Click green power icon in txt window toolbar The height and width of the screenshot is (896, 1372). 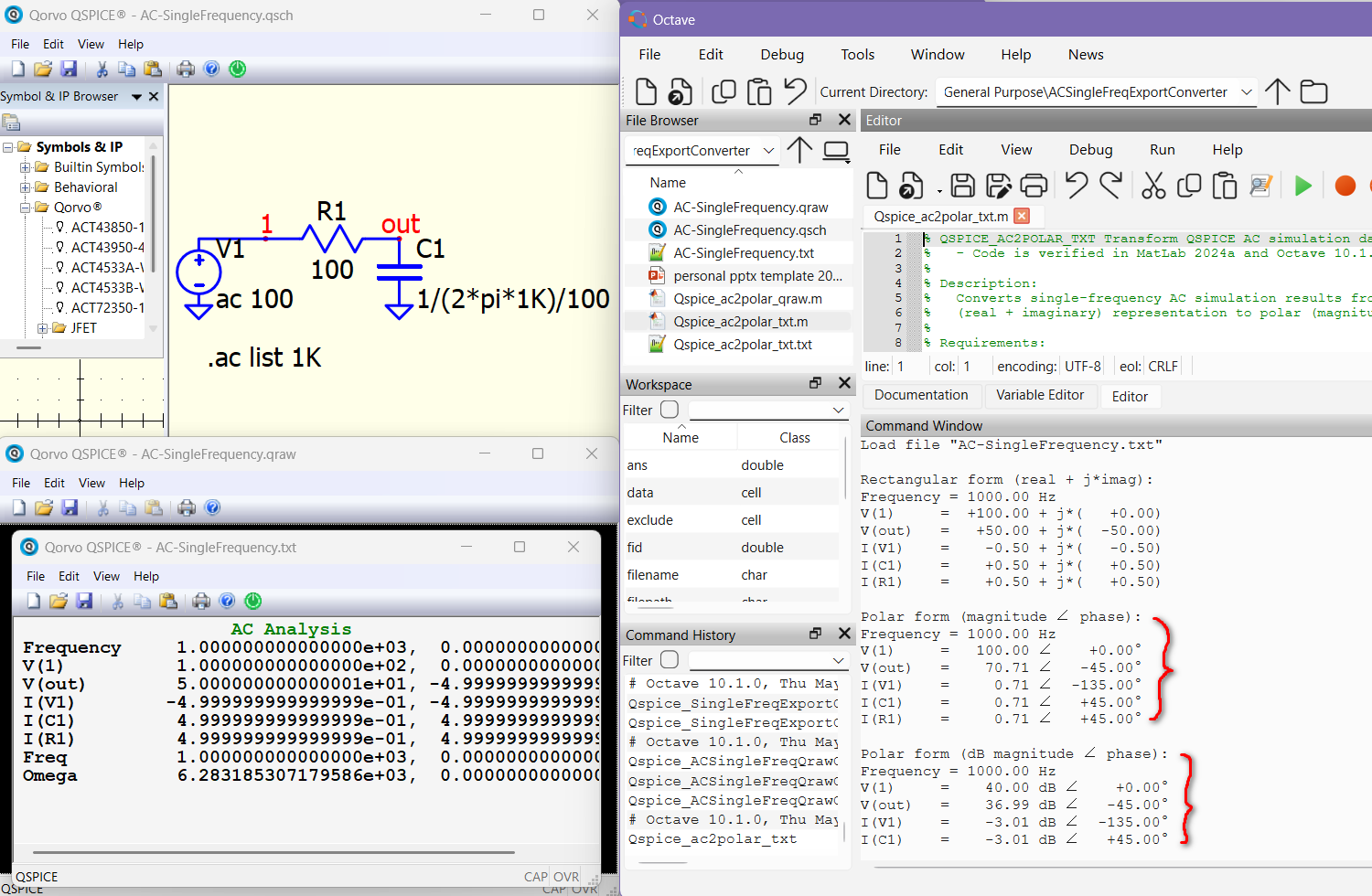(x=253, y=601)
